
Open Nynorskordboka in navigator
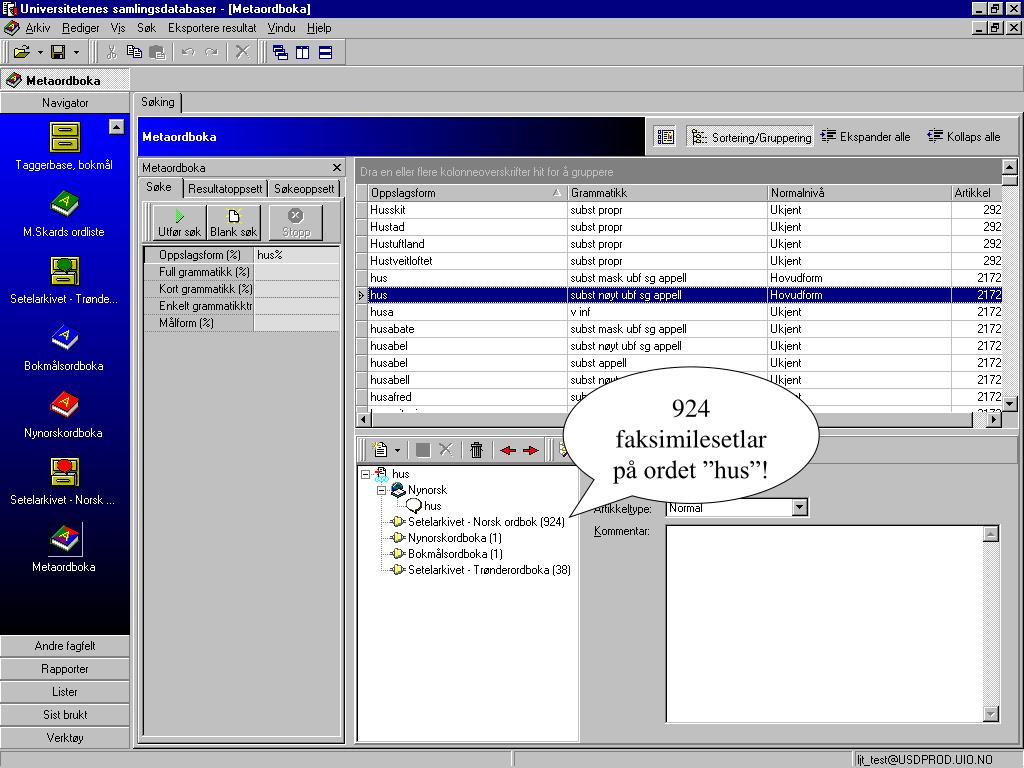(64, 415)
